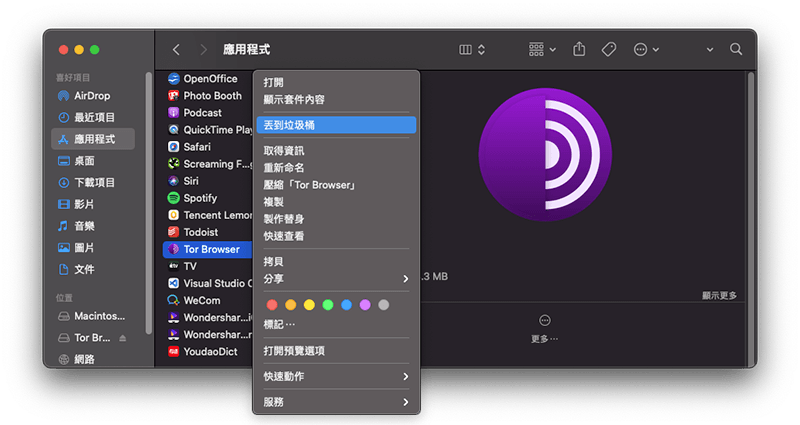Choose 重新命名 in the context menu

(x=284, y=168)
